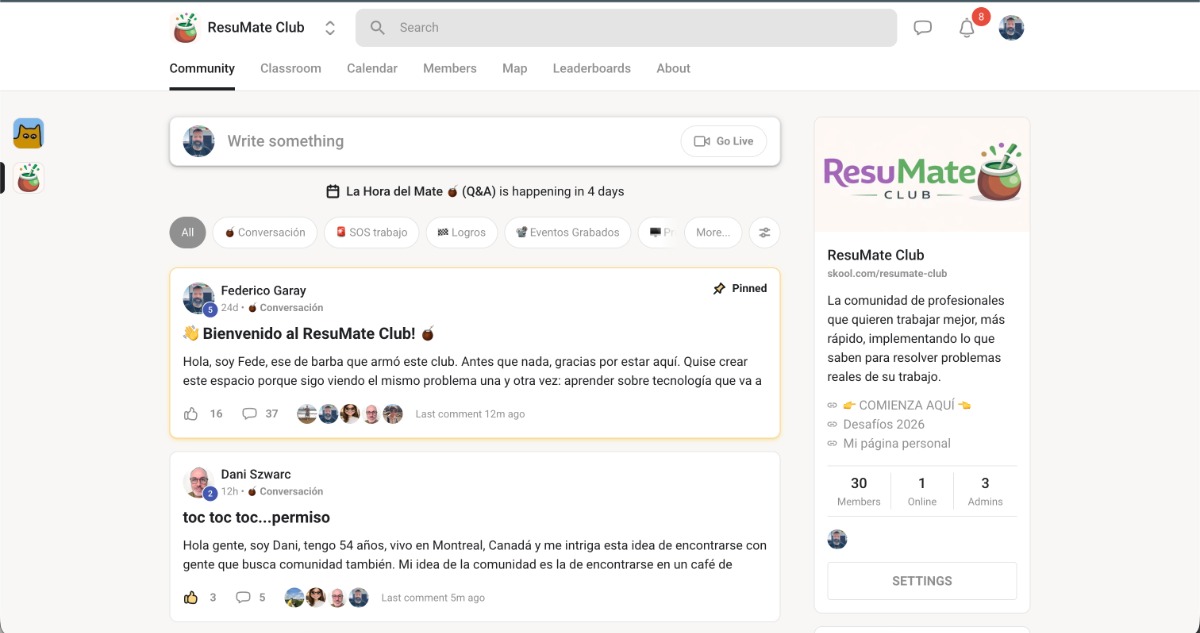Select the All category filter
This screenshot has height=633, width=1200.
click(187, 232)
